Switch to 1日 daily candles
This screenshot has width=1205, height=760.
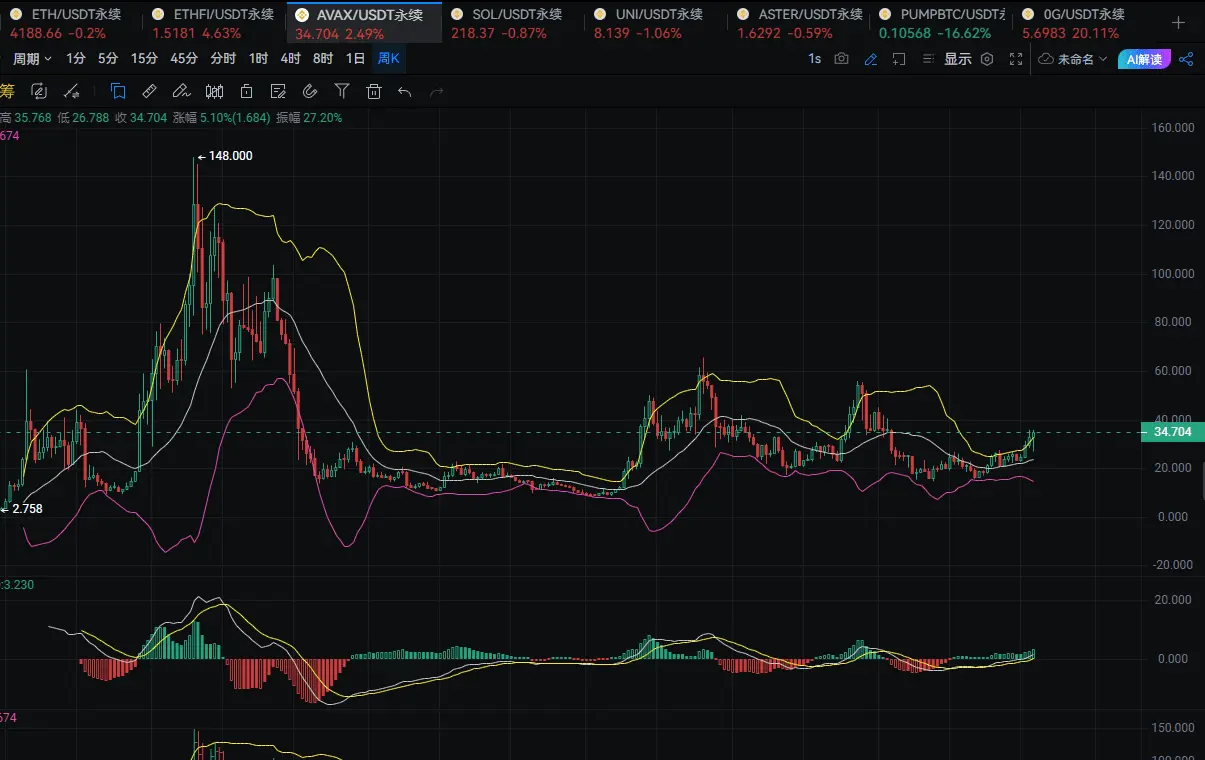(x=355, y=59)
